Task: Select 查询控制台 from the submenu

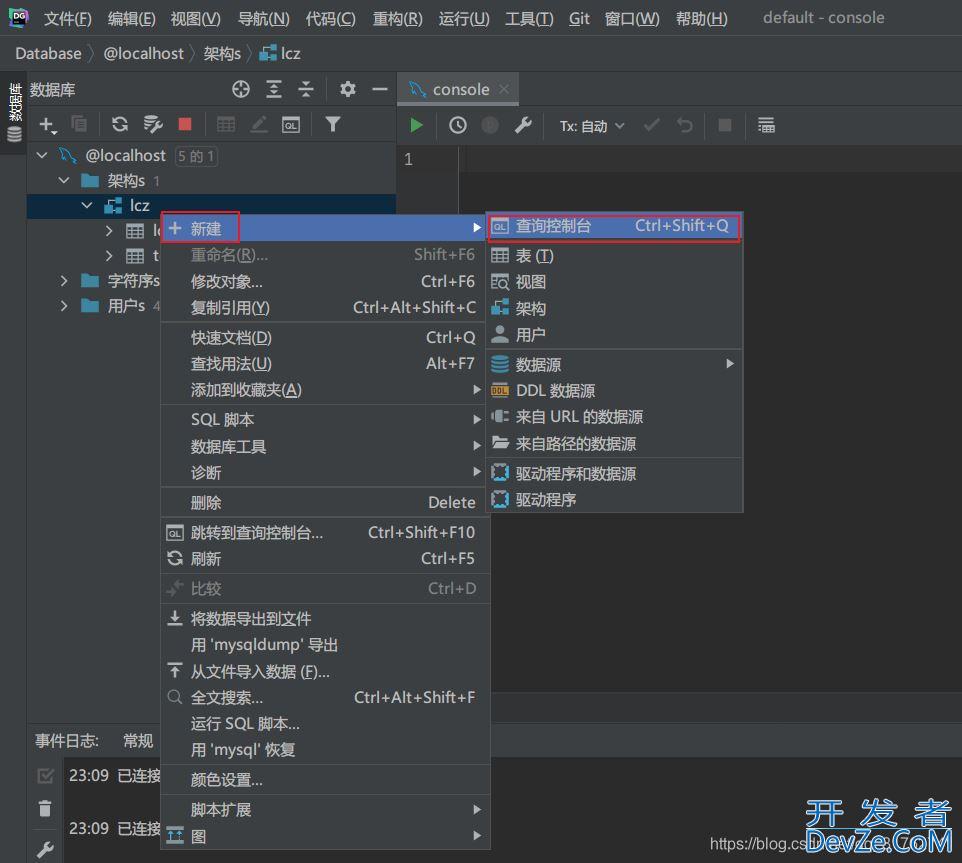Action: click(x=614, y=226)
